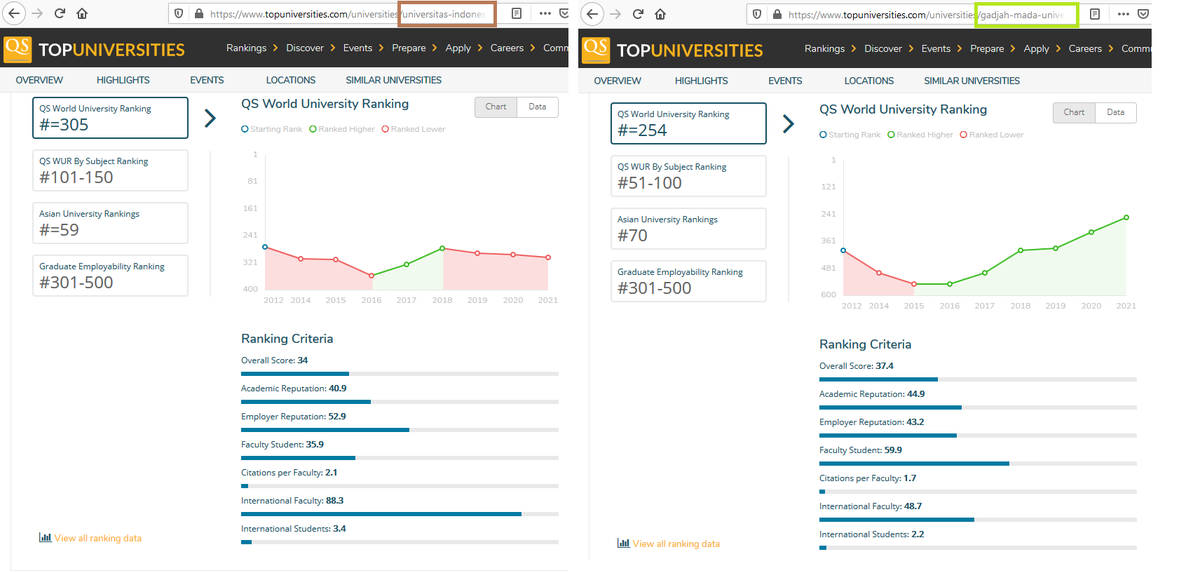Open page actions menu in right browser
The image size is (1200, 573).
pos(1123,14)
